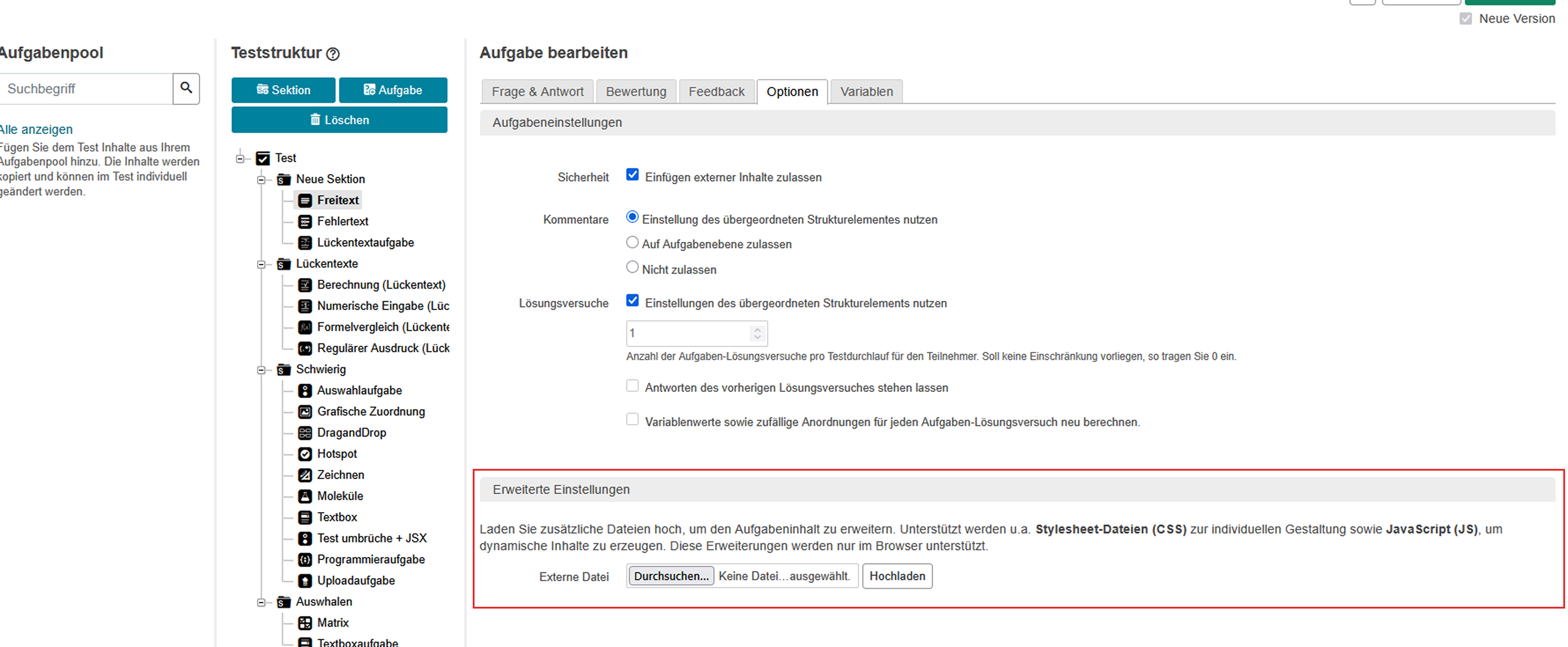Collapse the root Test tree node
The image size is (1568, 647).
pyautogui.click(x=240, y=159)
